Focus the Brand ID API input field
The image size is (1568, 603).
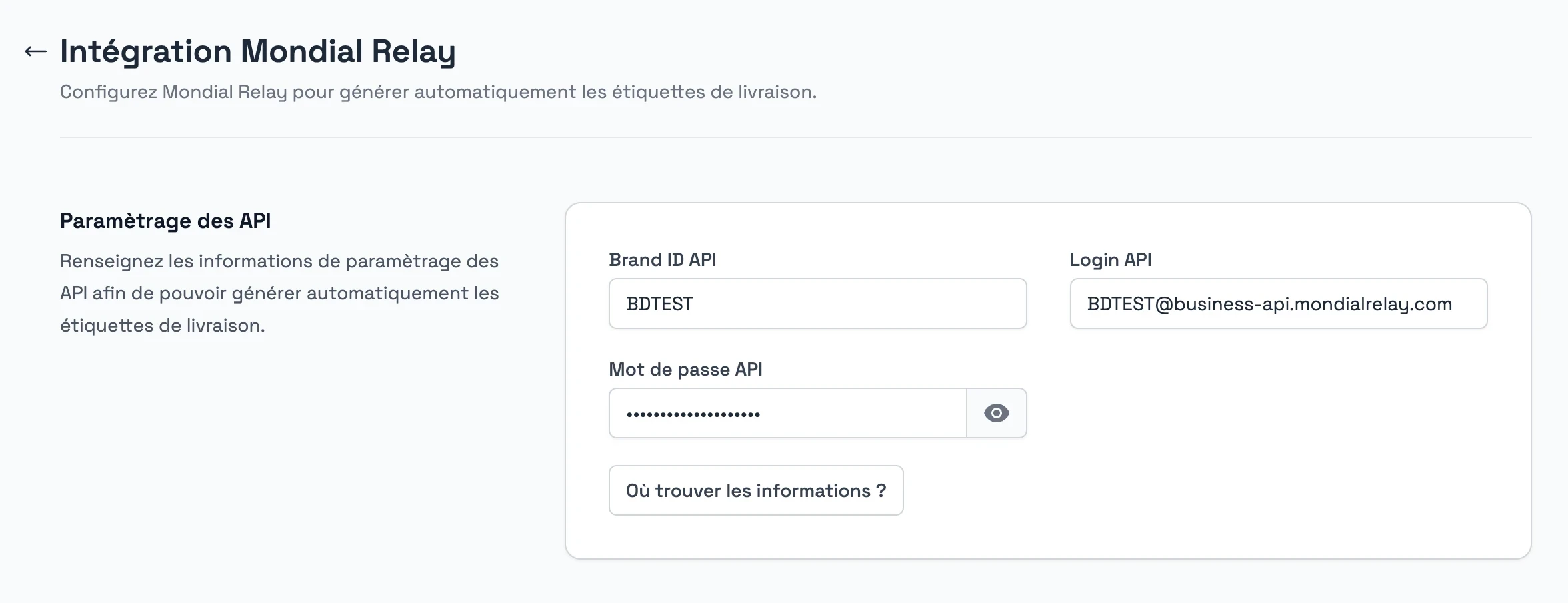click(817, 304)
